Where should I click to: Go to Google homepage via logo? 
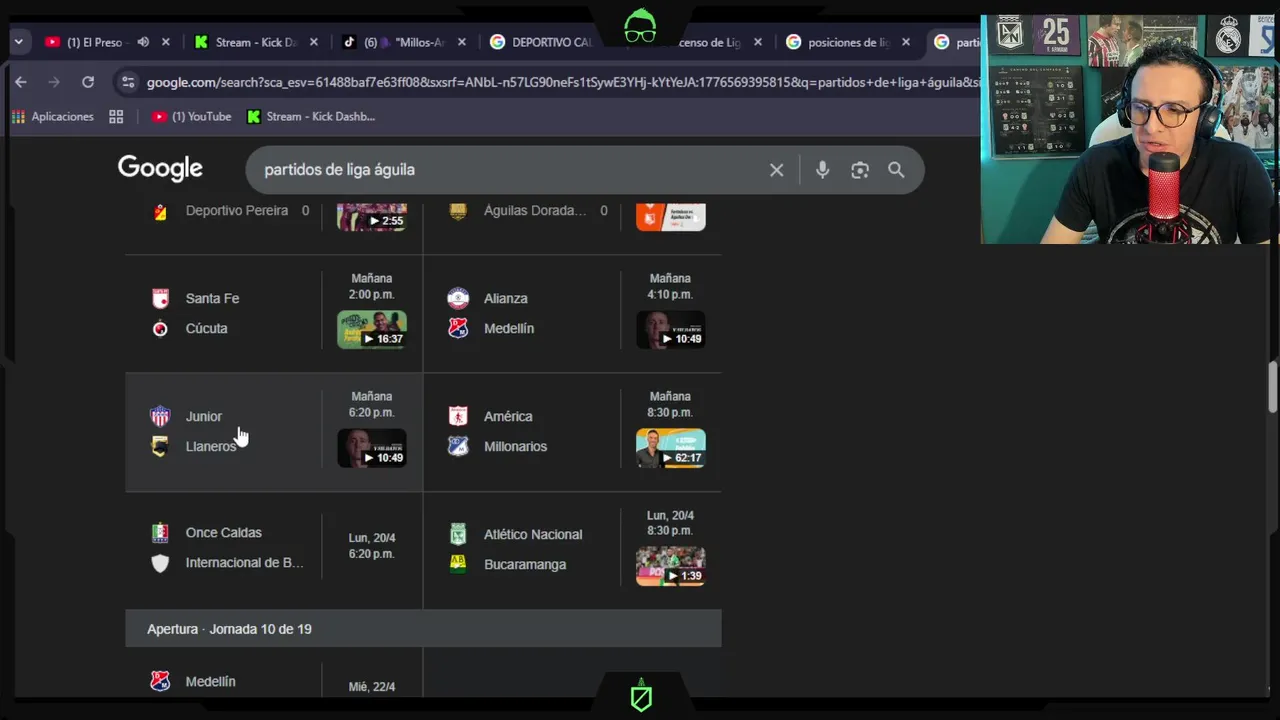[x=160, y=169]
